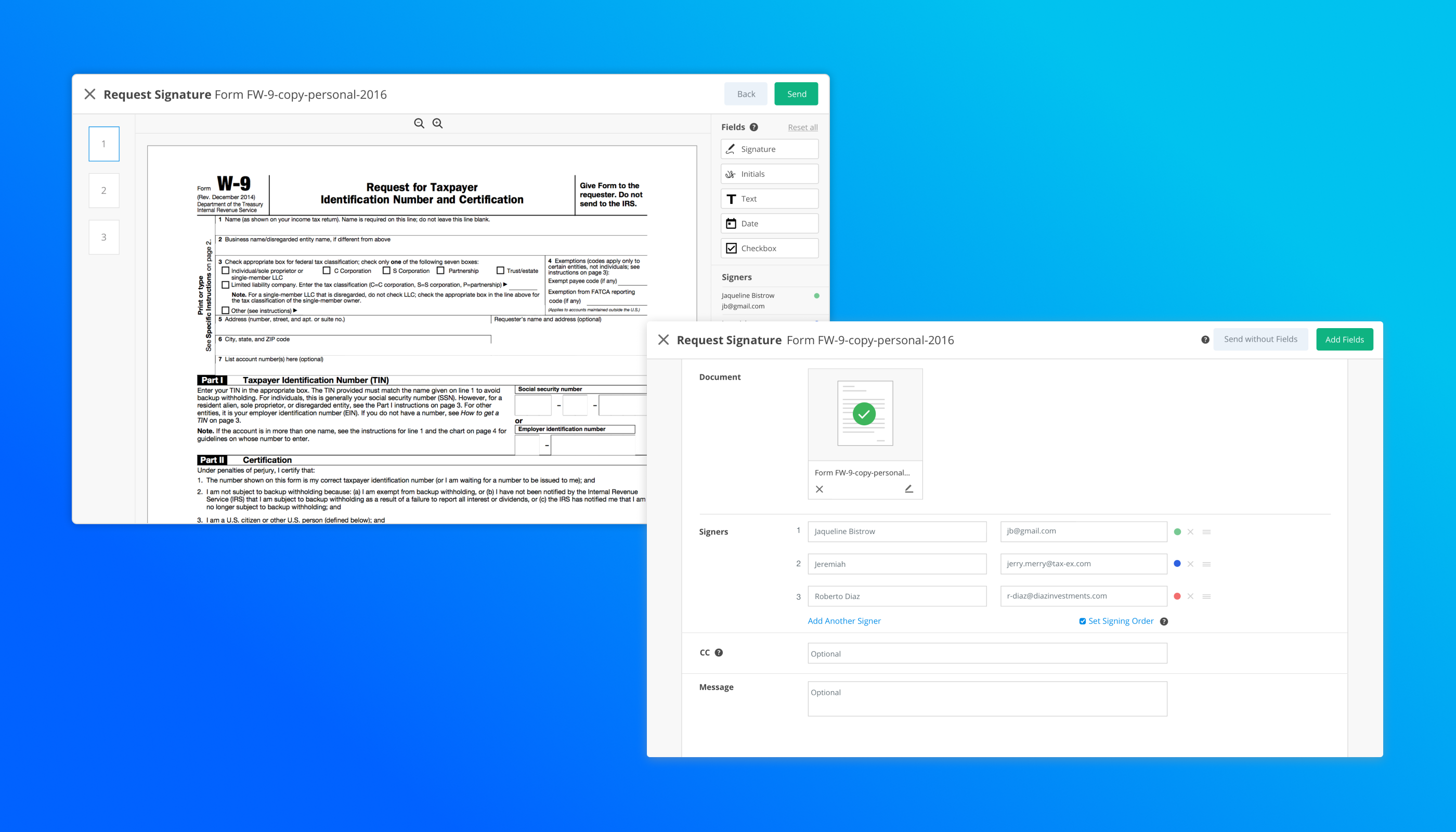1456x832 pixels.
Task: Select signer Jaqueline Bistrow in Signers panel
Action: [770, 301]
